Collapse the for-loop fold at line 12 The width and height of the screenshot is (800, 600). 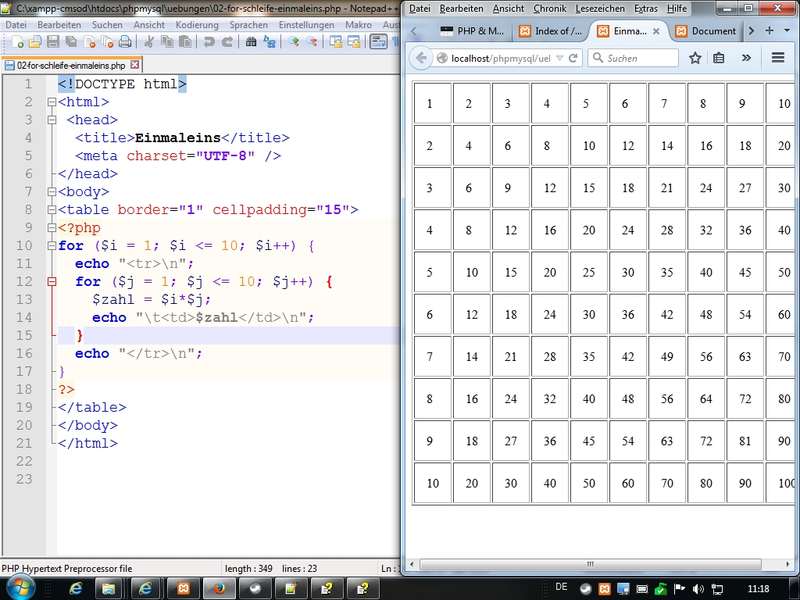[53, 282]
